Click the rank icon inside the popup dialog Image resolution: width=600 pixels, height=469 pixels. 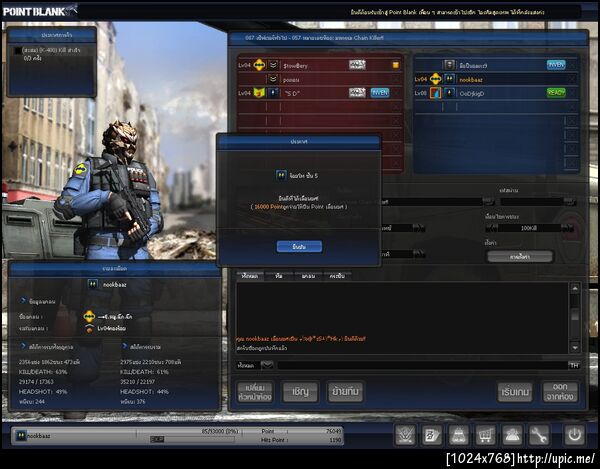[282, 176]
